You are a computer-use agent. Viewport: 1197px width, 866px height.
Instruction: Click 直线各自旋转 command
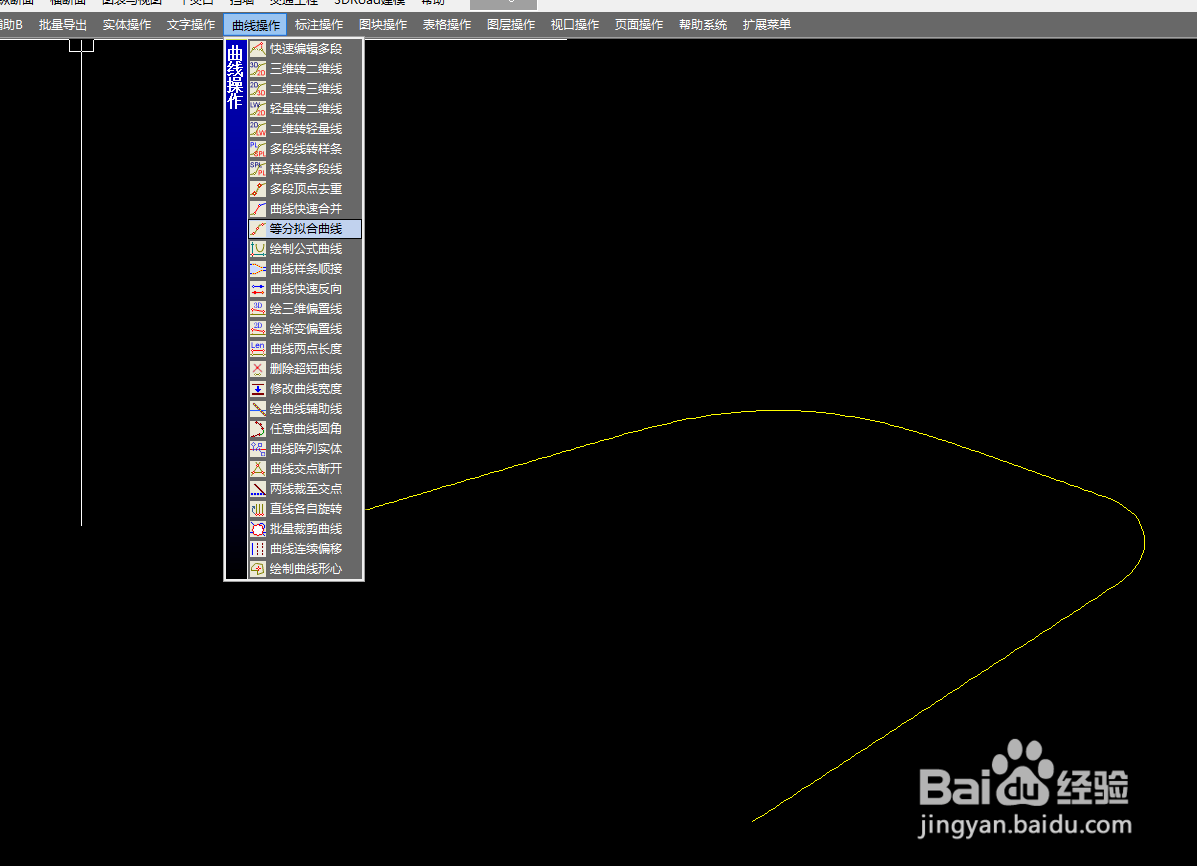(x=305, y=509)
